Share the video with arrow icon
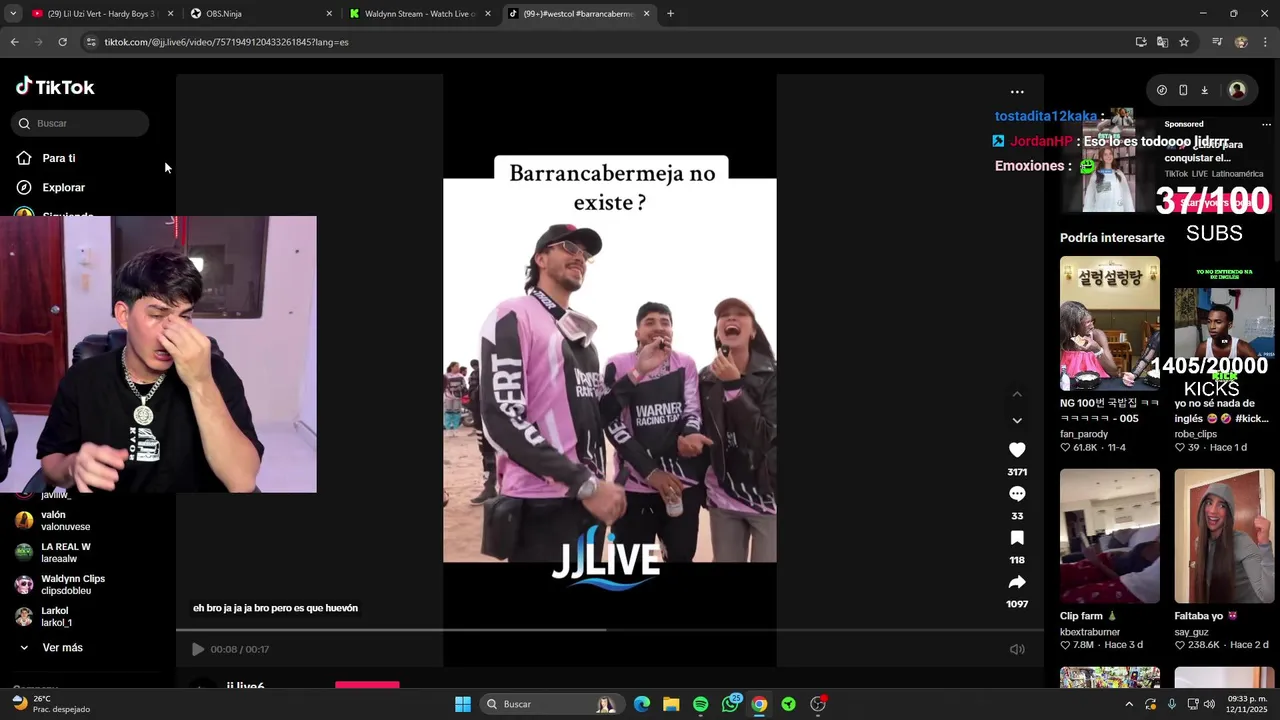 tap(1017, 582)
